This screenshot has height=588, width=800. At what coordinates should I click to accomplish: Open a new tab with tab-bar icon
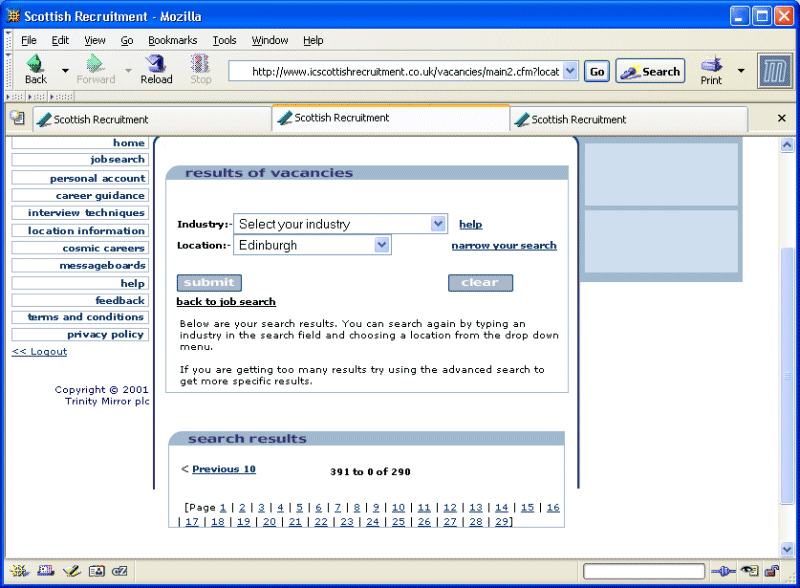pyautogui.click(x=17, y=118)
